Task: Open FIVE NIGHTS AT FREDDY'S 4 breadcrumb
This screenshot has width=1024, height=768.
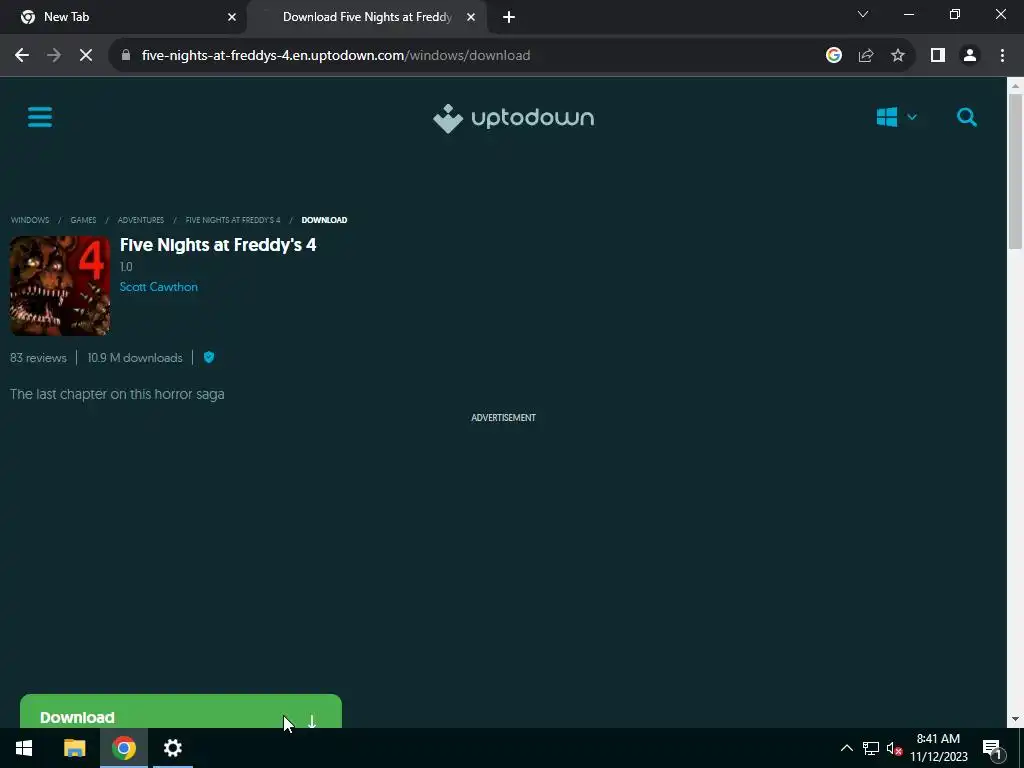Action: 232,220
